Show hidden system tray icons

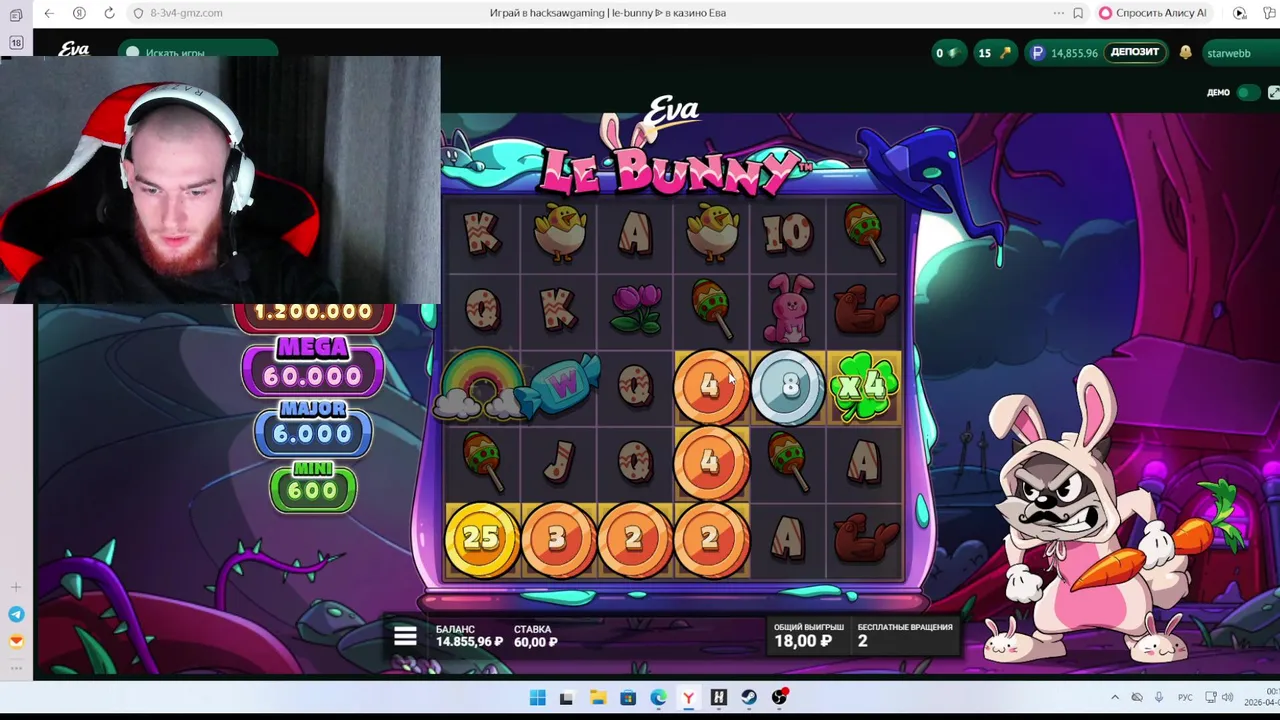[x=1115, y=697]
